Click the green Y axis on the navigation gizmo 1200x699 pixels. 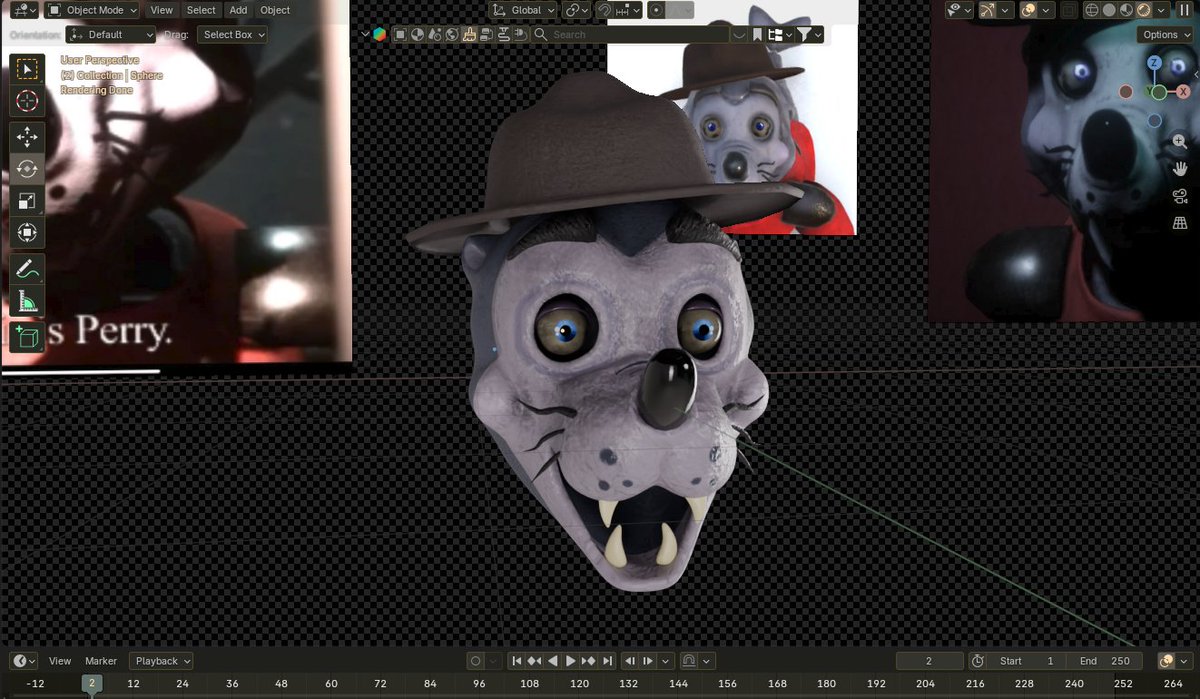[x=1158, y=92]
